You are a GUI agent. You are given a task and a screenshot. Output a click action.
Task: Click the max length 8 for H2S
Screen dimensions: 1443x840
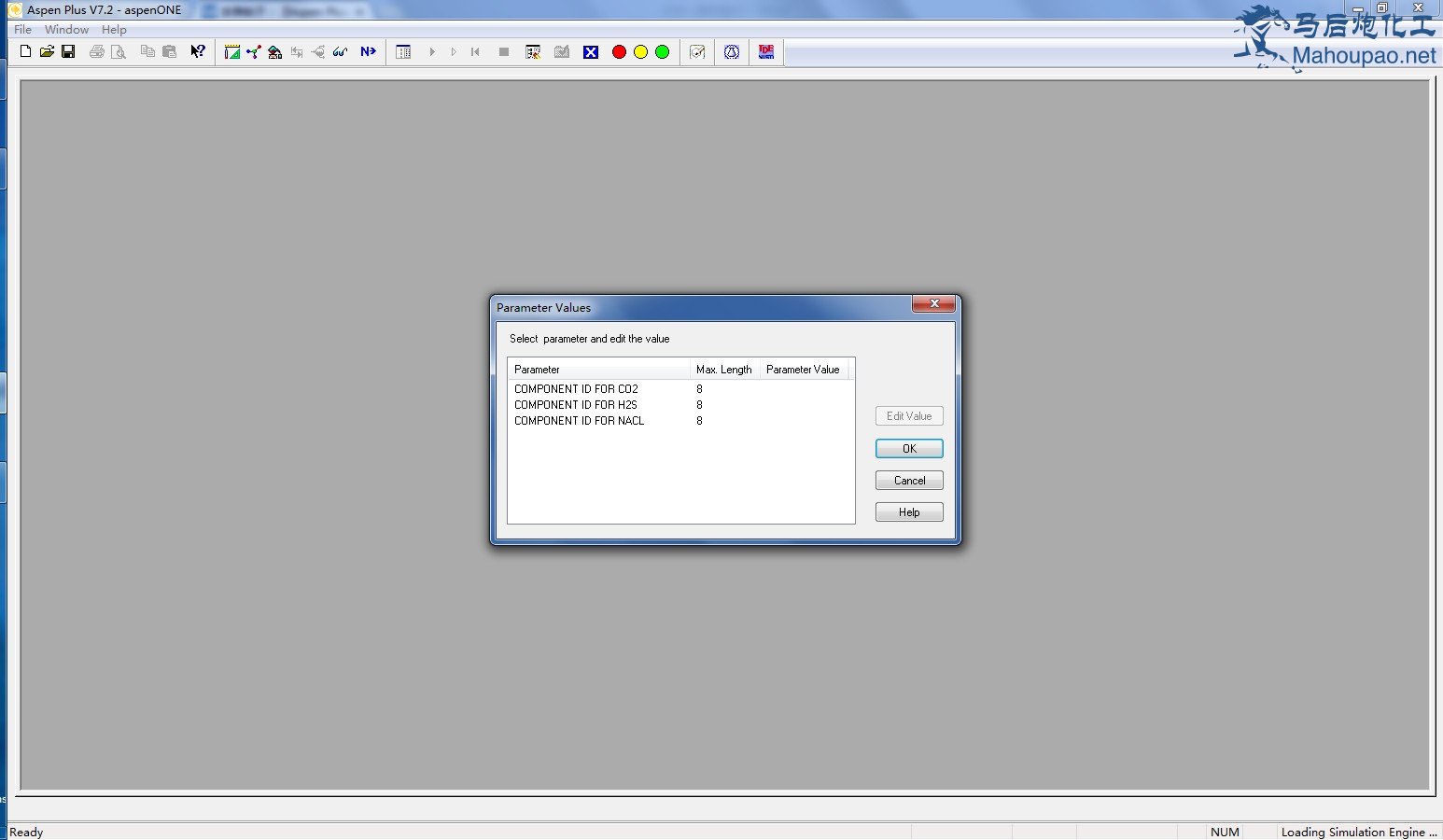tap(699, 405)
